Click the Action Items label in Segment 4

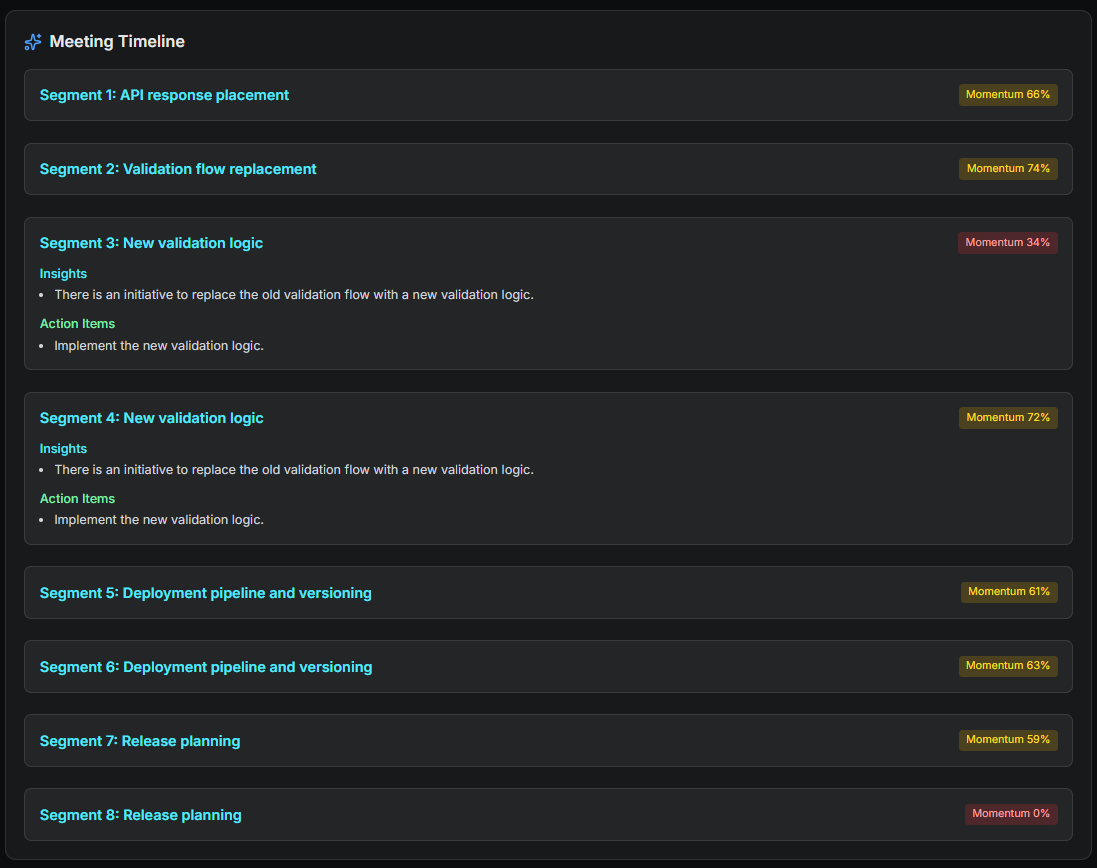coord(77,499)
